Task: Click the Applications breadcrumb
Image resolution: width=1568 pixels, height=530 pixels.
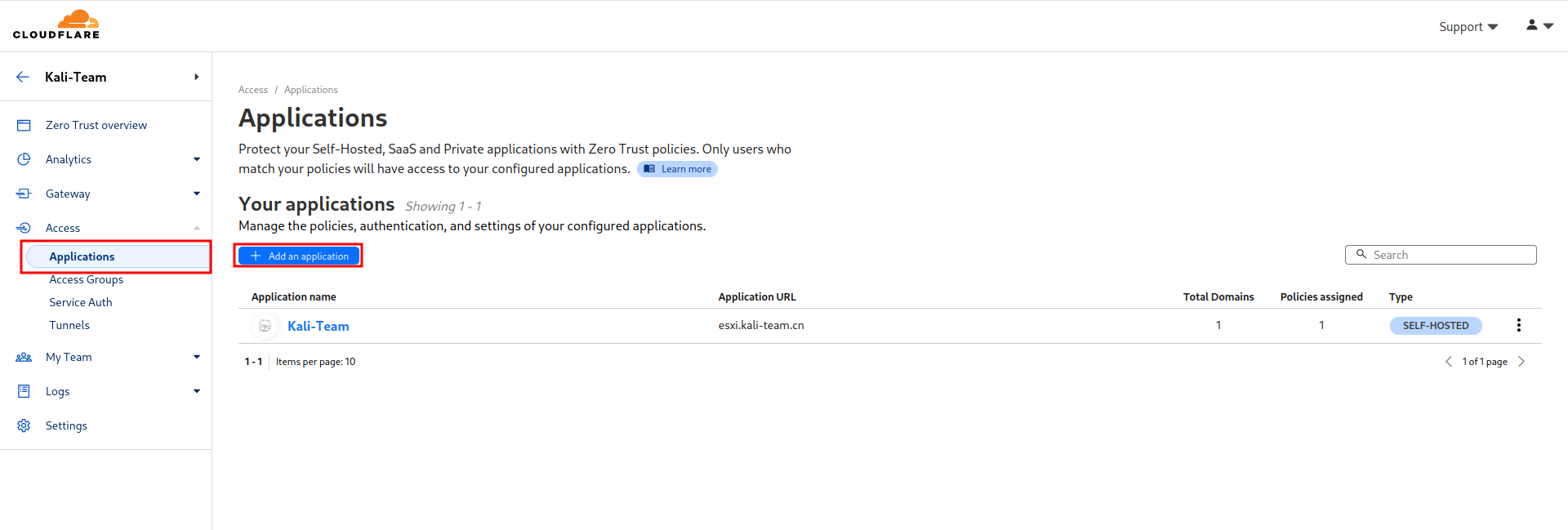Action: [311, 90]
